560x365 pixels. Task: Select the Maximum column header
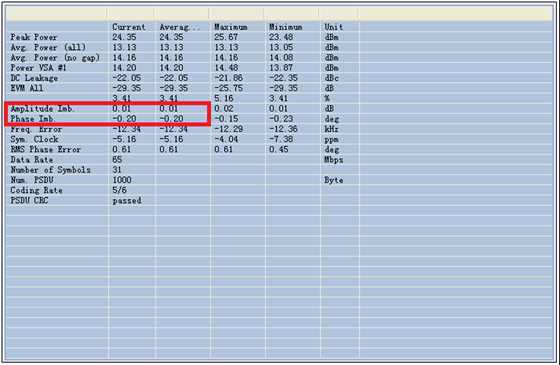coord(231,27)
